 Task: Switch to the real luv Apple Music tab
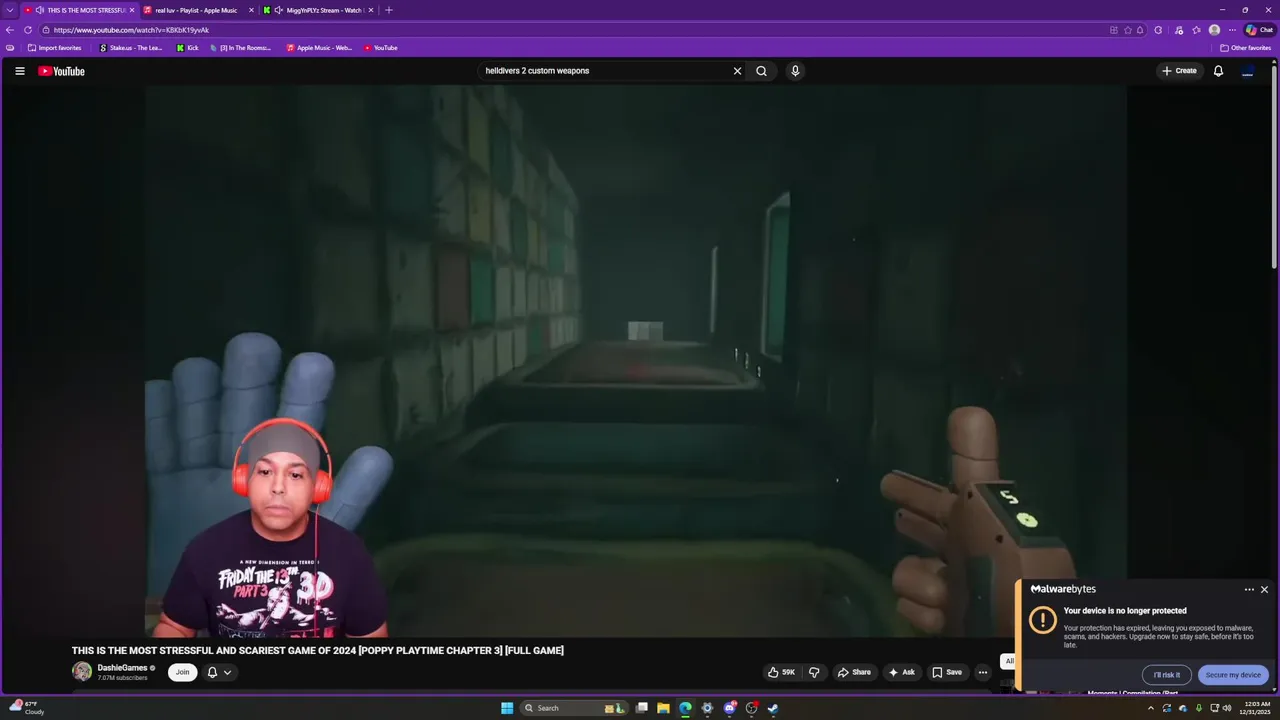pyautogui.click(x=196, y=10)
